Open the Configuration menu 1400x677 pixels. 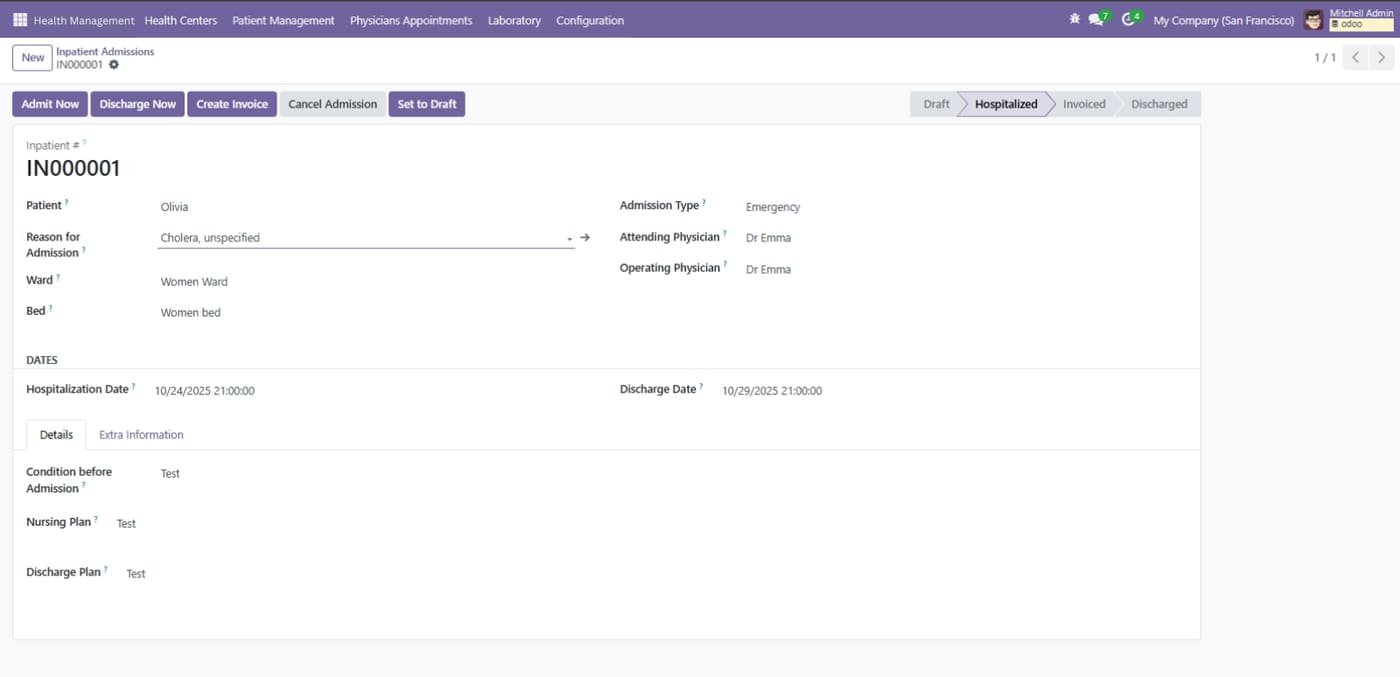(x=590, y=20)
